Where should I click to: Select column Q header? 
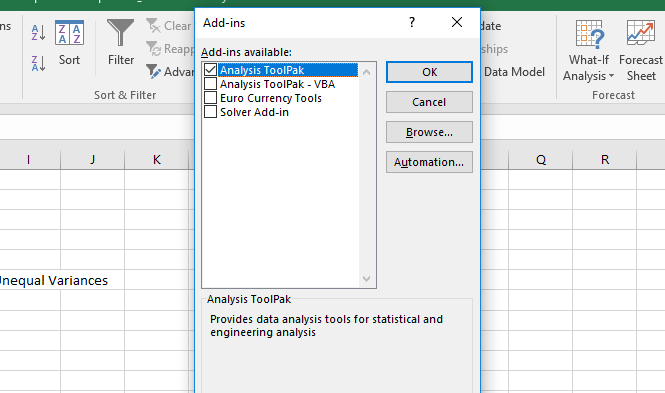[541, 160]
